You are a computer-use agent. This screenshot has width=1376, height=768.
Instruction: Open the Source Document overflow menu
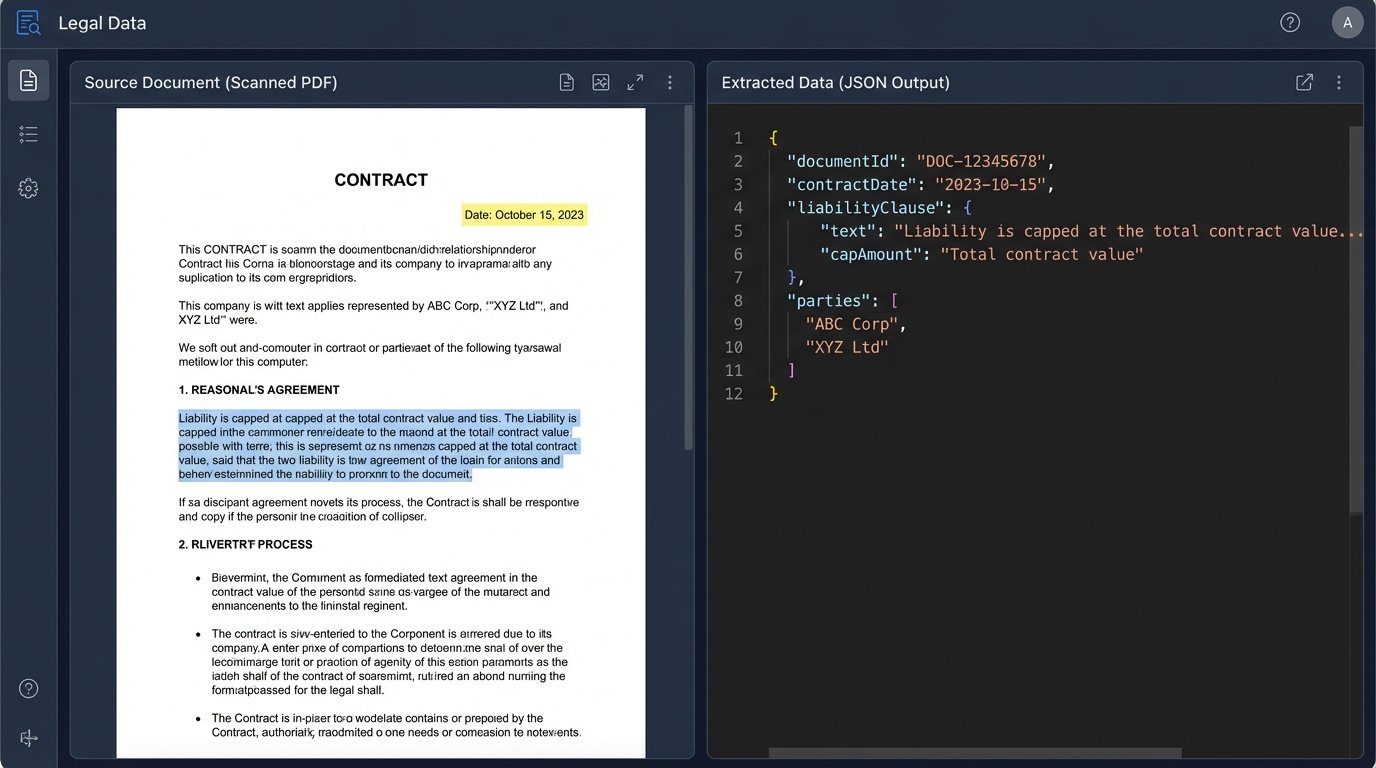click(670, 82)
